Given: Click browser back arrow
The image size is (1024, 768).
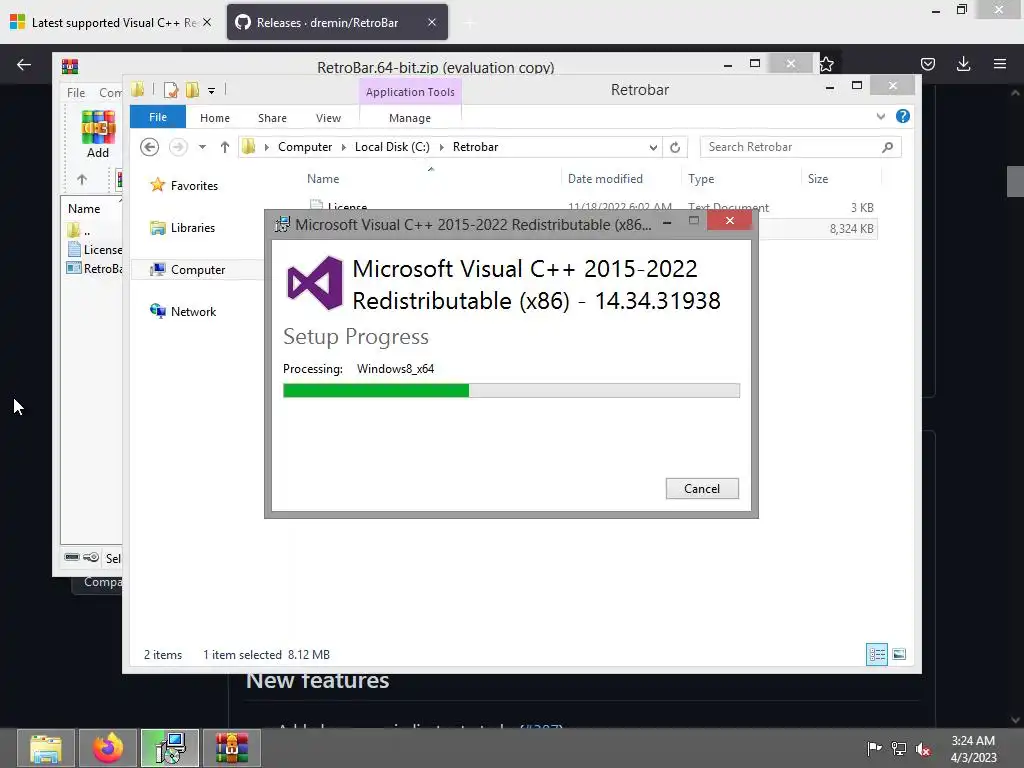Looking at the screenshot, I should click(24, 64).
